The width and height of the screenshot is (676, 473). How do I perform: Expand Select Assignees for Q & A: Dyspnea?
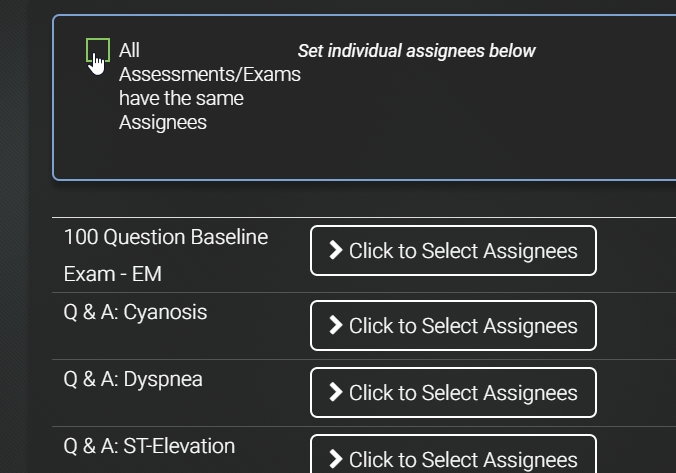tap(453, 392)
